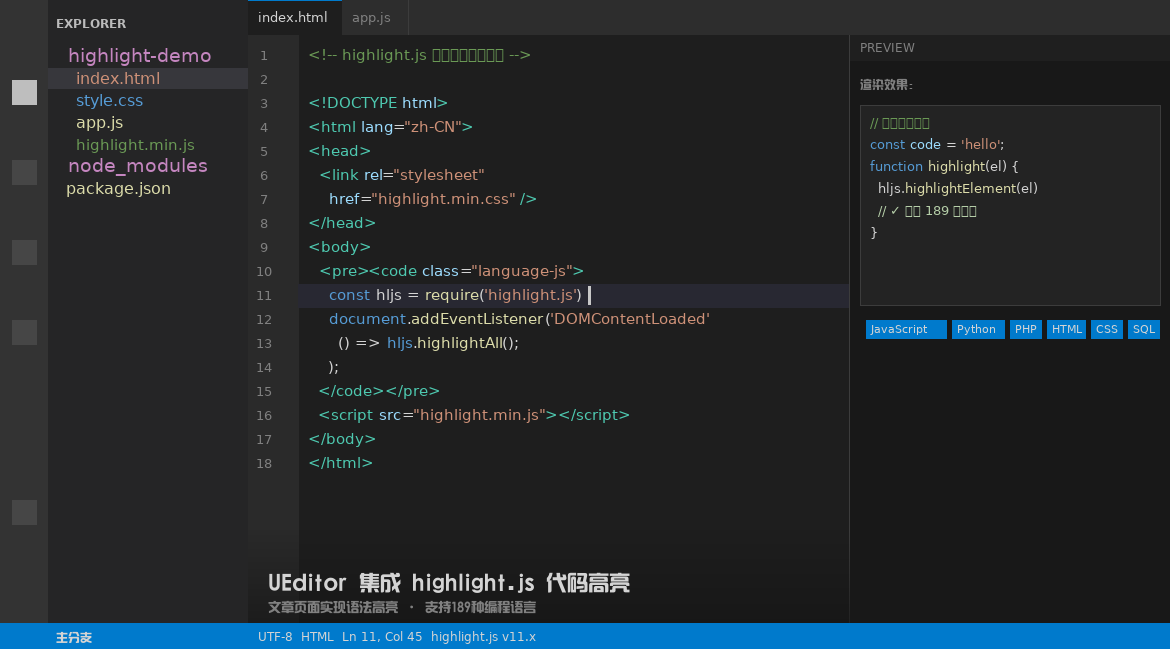
Task: Click the third square icon in activity bar
Action: (25, 252)
